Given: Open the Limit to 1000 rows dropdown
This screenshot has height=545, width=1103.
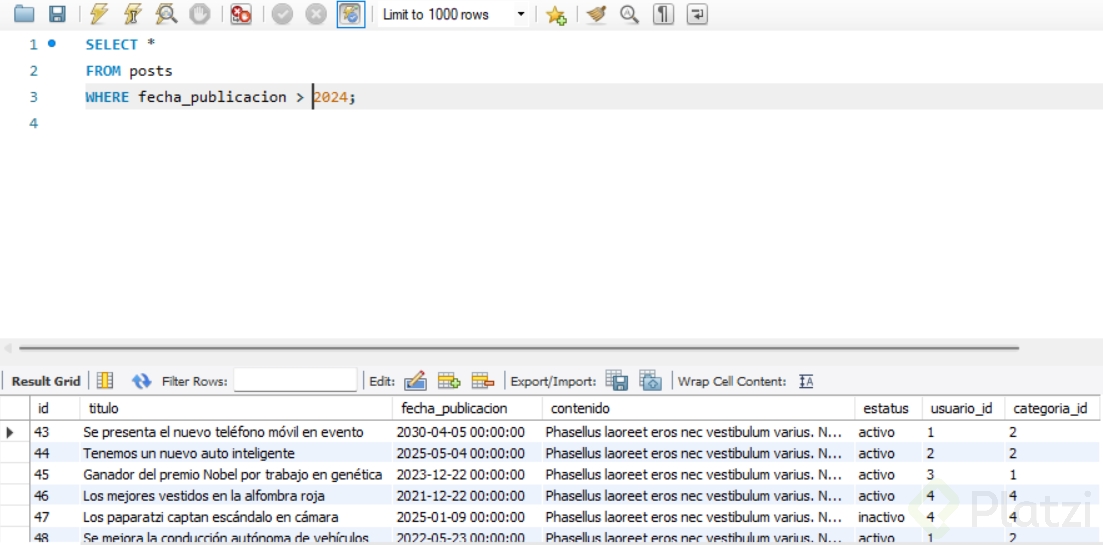Looking at the screenshot, I should pyautogui.click(x=454, y=14).
